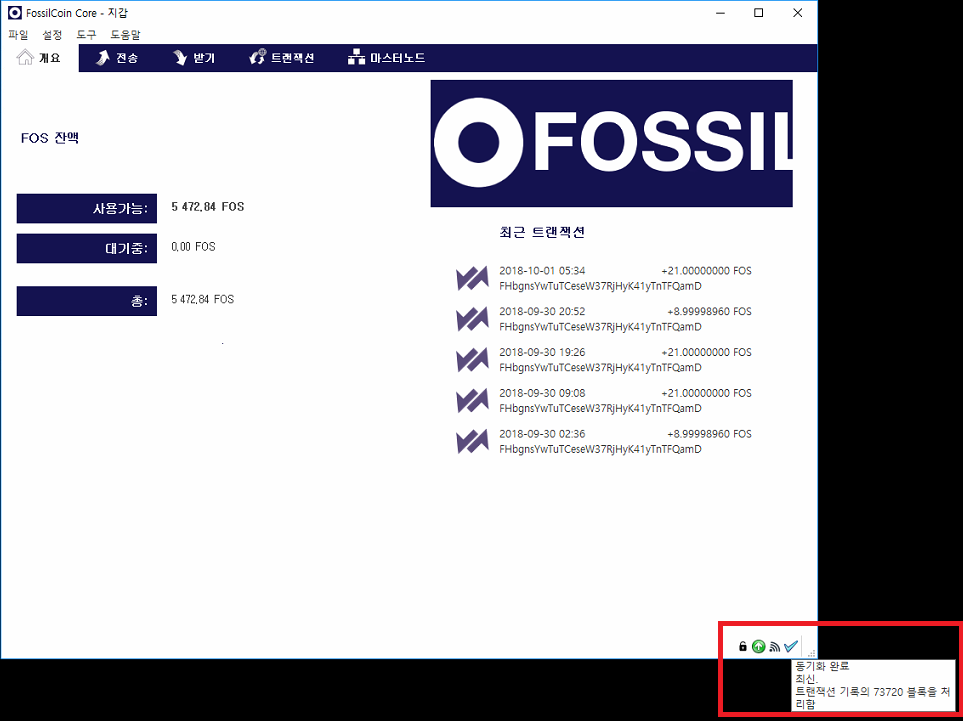The width and height of the screenshot is (963, 721).
Task: Click the green staking arrow status icon
Action: 758,646
